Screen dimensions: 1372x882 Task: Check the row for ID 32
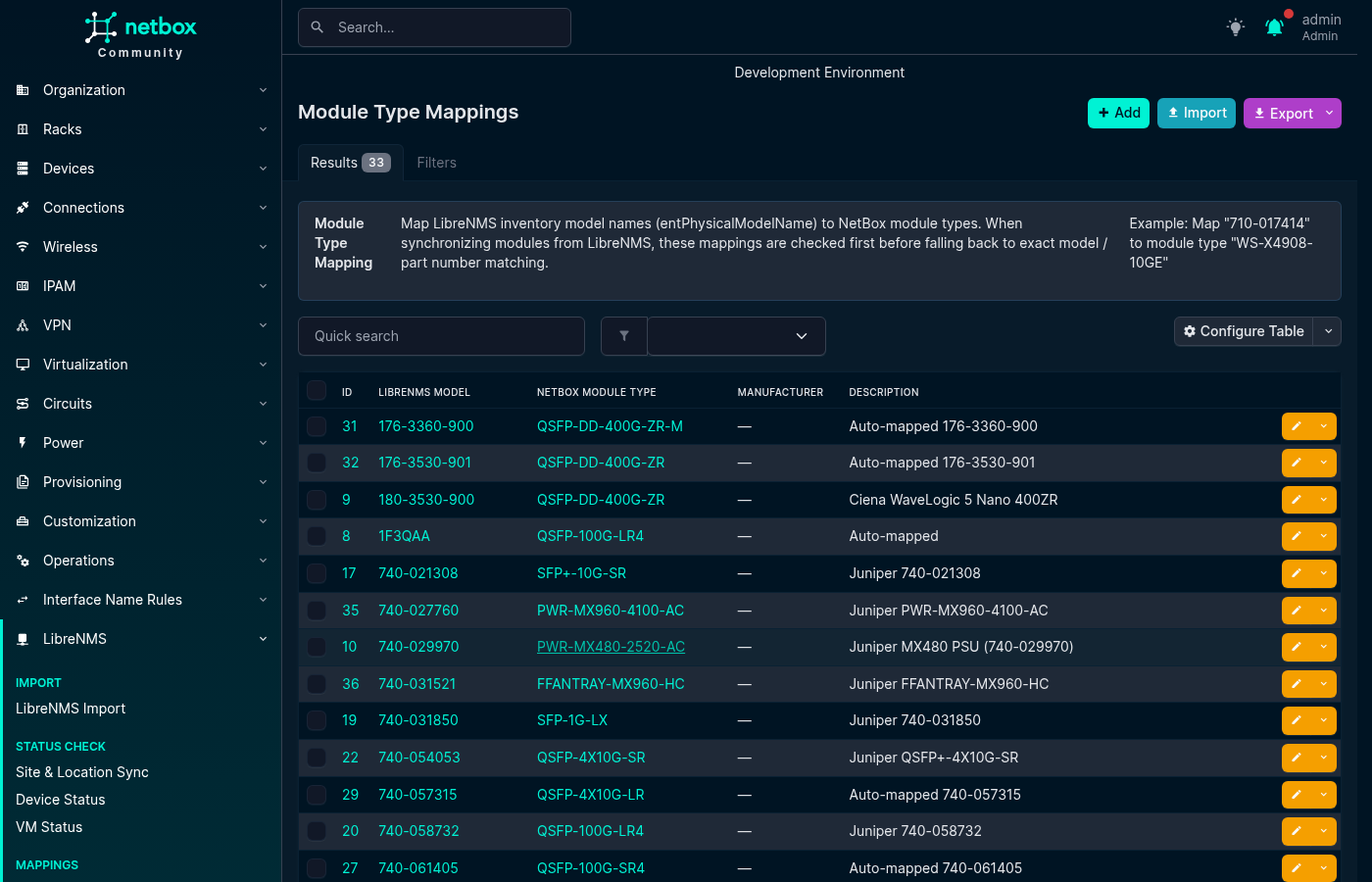click(x=317, y=463)
